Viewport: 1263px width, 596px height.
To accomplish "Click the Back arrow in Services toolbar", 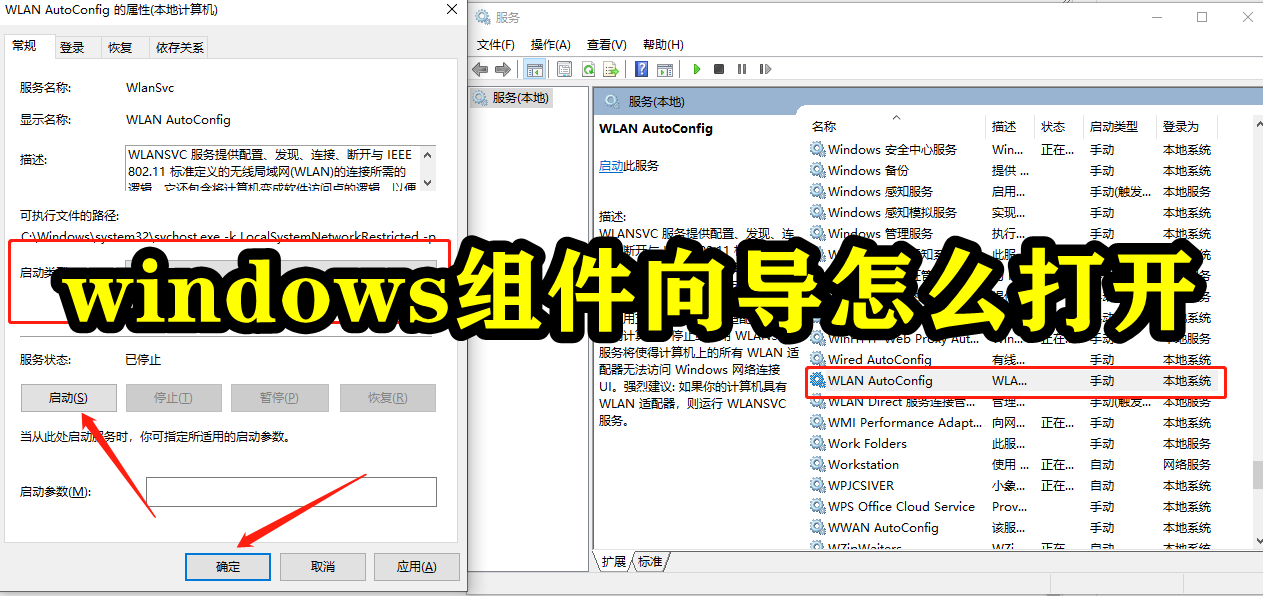I will pos(480,69).
